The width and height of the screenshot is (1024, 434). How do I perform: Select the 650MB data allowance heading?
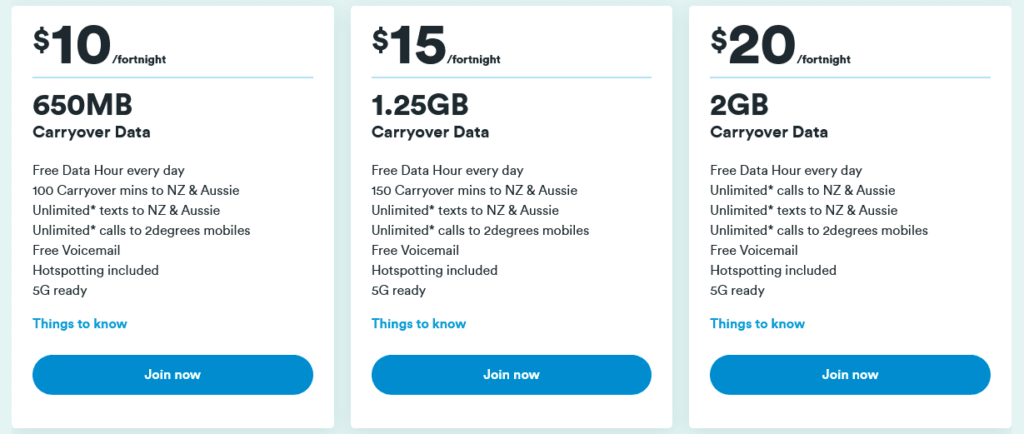83,104
